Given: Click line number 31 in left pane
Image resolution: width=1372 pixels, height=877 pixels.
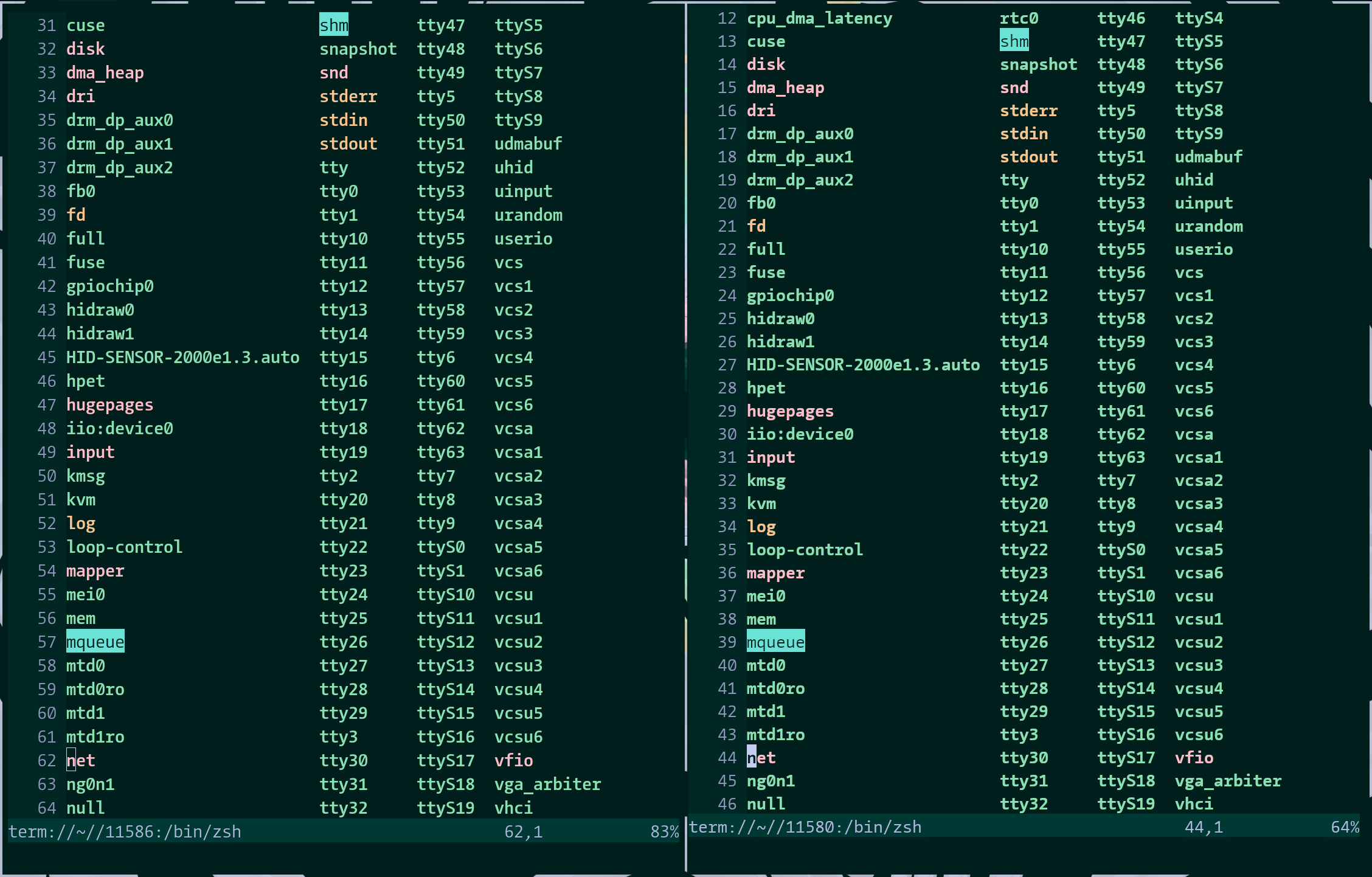Looking at the screenshot, I should tap(46, 25).
